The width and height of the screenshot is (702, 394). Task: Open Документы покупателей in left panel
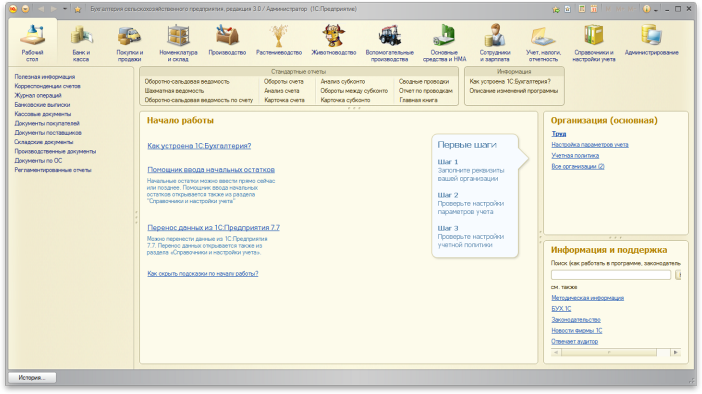pyautogui.click(x=47, y=123)
